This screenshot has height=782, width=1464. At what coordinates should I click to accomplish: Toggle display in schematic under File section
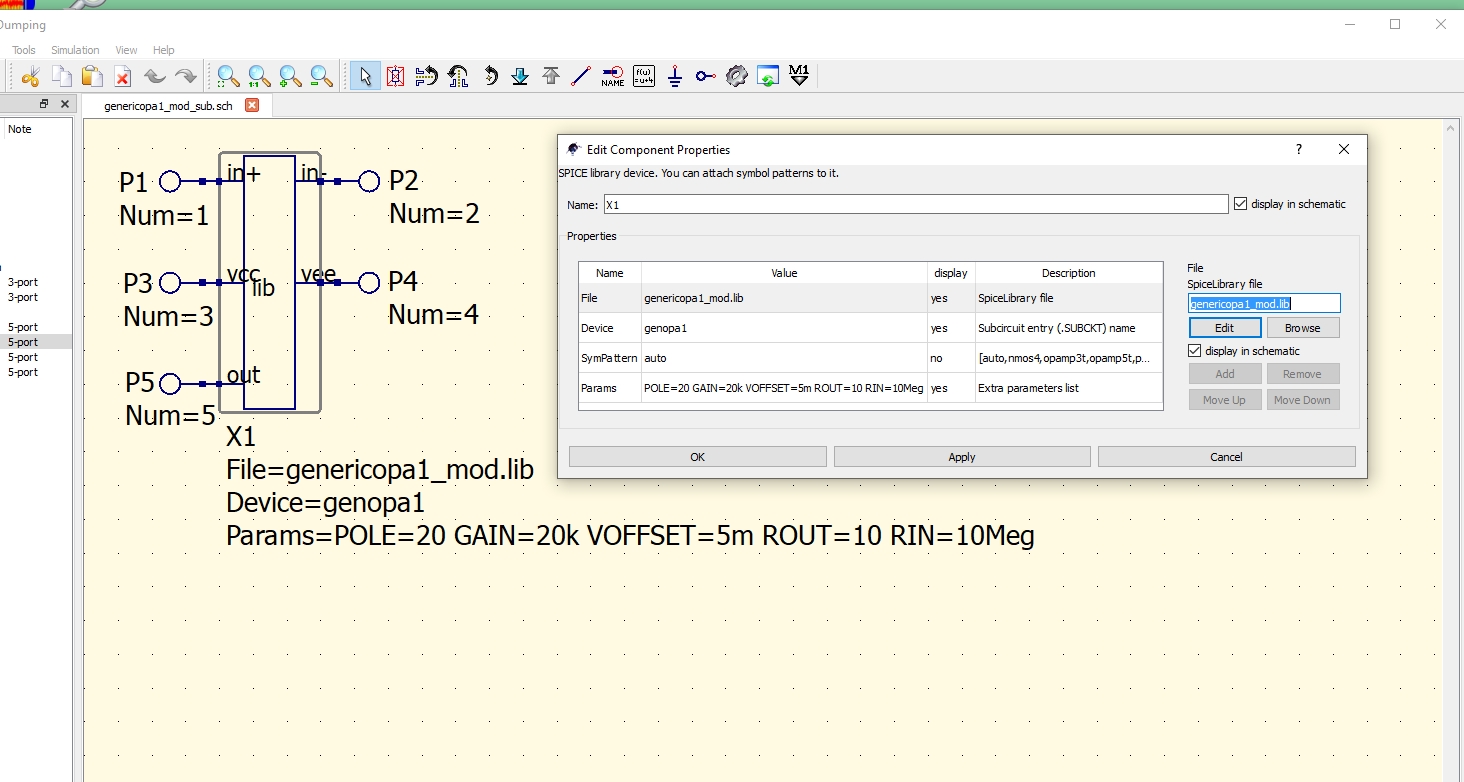1194,350
